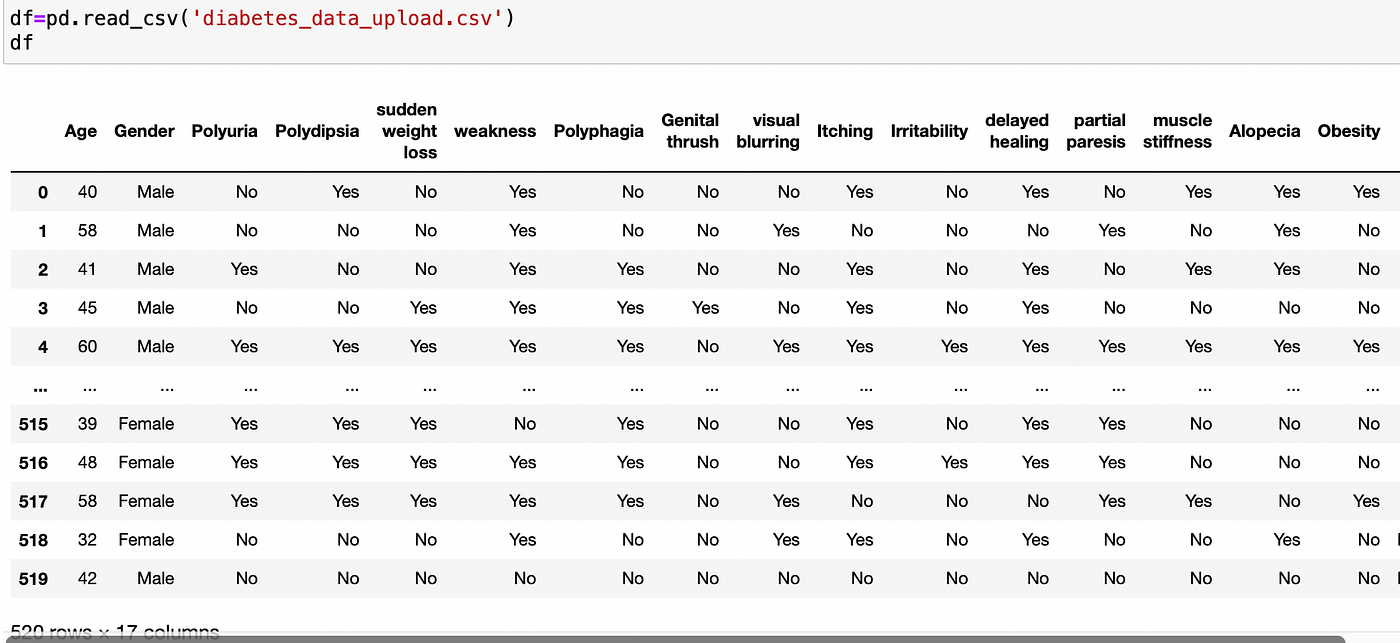Click the Polyuria column header
Screen dimensions: 1400x643
pyautogui.click(x=224, y=131)
